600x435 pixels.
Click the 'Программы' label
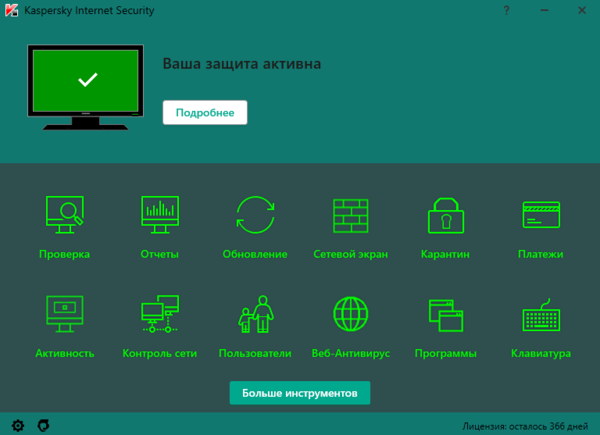446,354
